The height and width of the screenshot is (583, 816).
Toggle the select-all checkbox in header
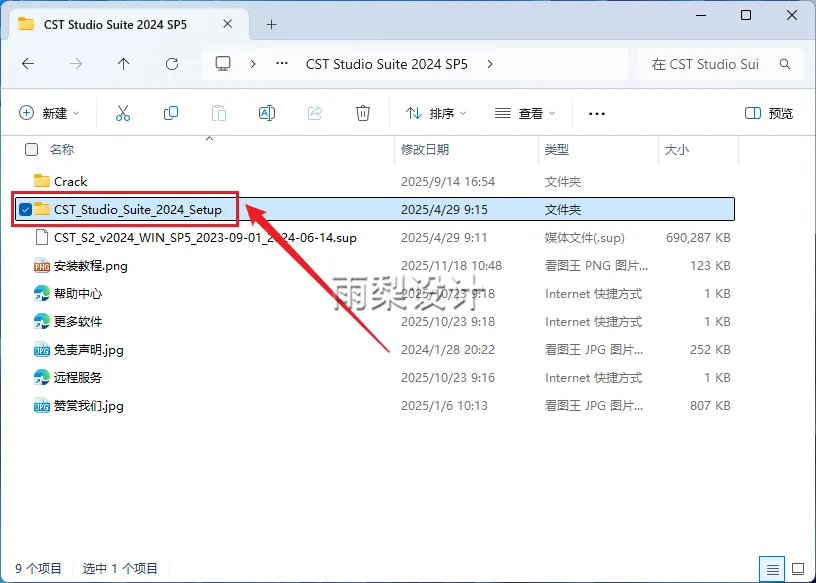tap(31, 150)
